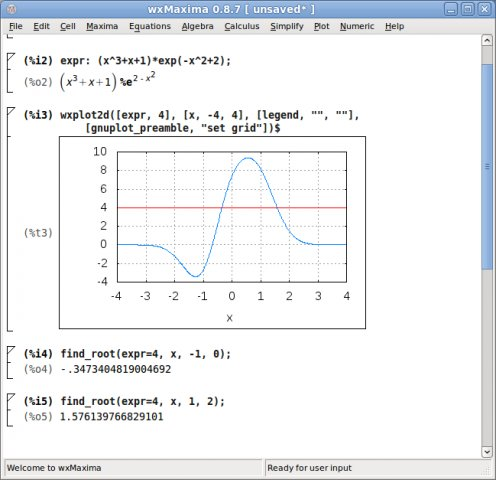Open the Numeric menu

coord(357,26)
